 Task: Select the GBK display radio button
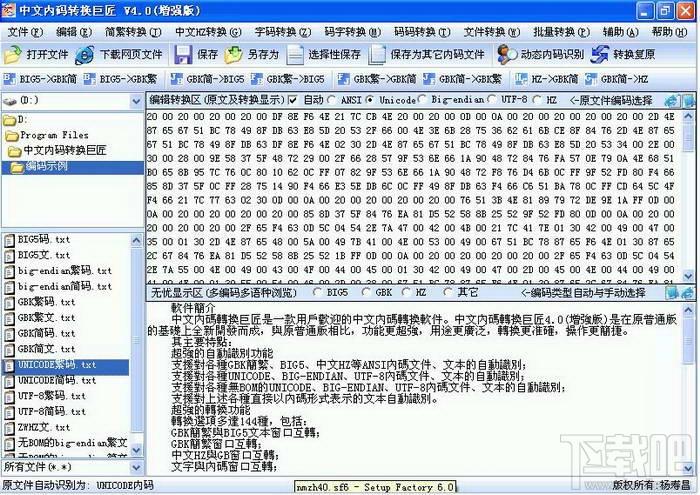point(366,292)
